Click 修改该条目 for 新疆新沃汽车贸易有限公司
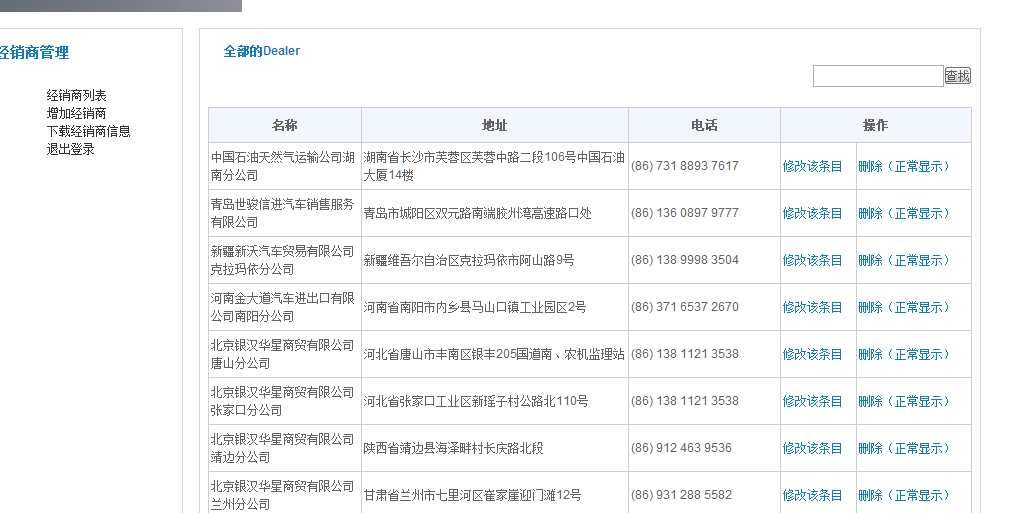Image resolution: width=1023 pixels, height=513 pixels. [812, 260]
